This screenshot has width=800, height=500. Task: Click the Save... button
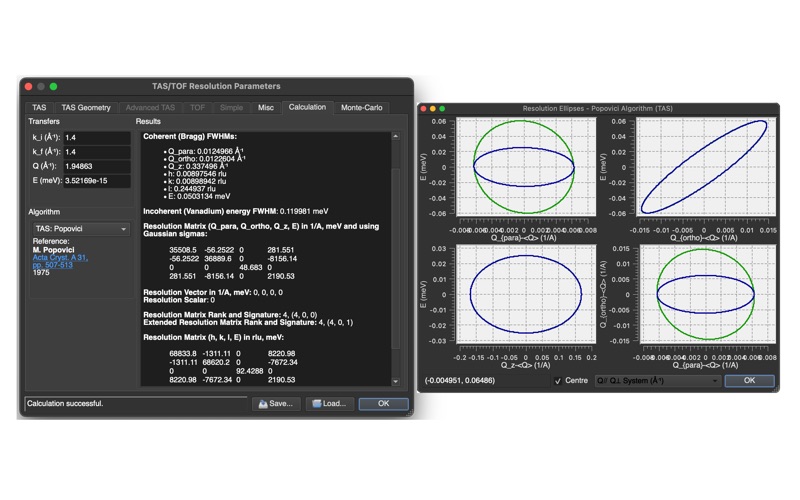click(x=276, y=404)
